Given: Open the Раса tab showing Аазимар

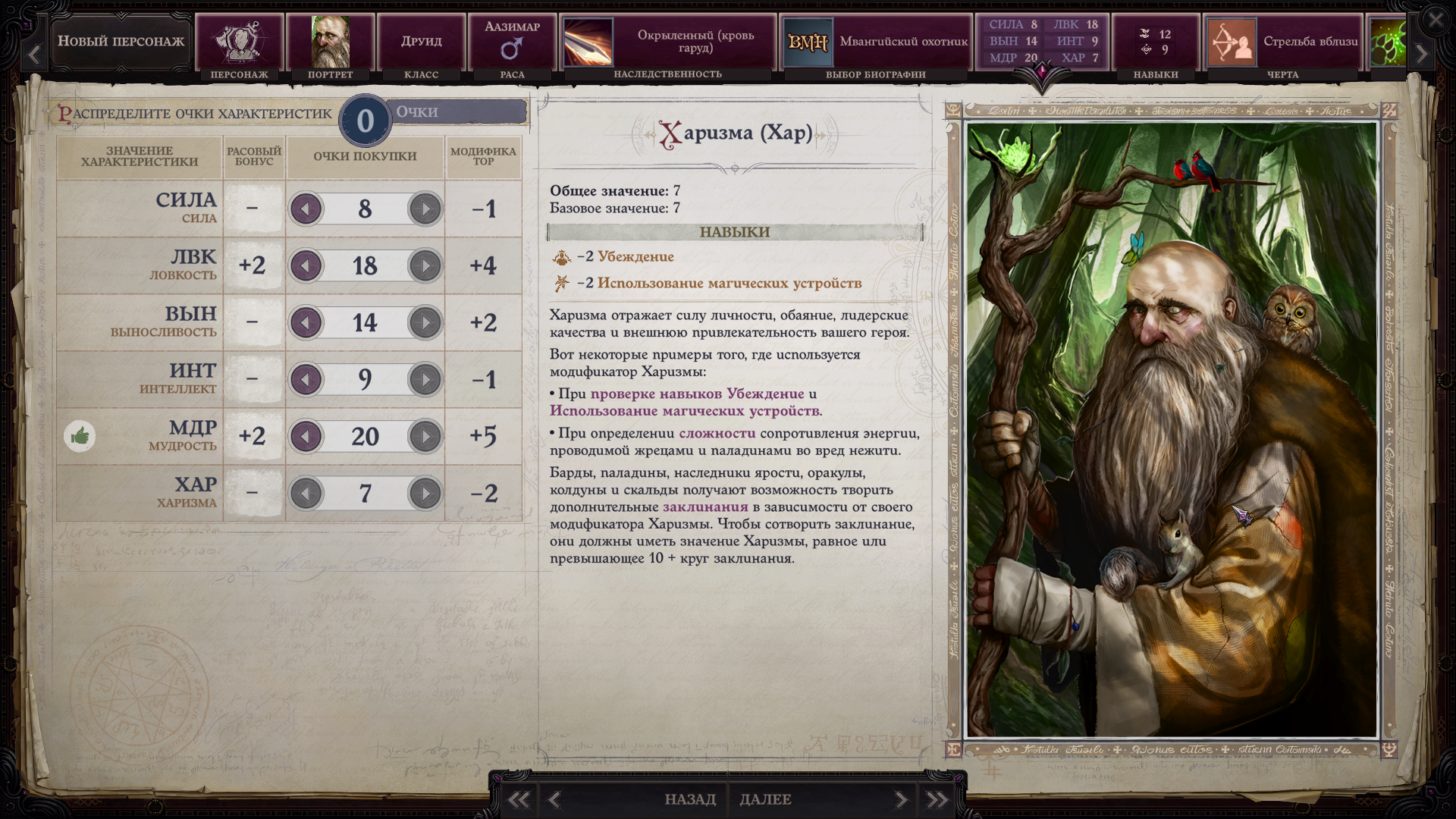Looking at the screenshot, I should (x=513, y=42).
